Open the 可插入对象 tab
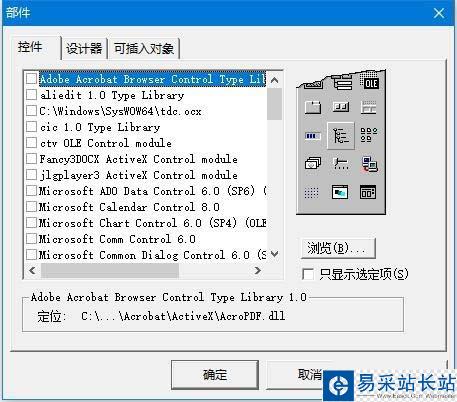457x402 pixels. click(x=144, y=49)
